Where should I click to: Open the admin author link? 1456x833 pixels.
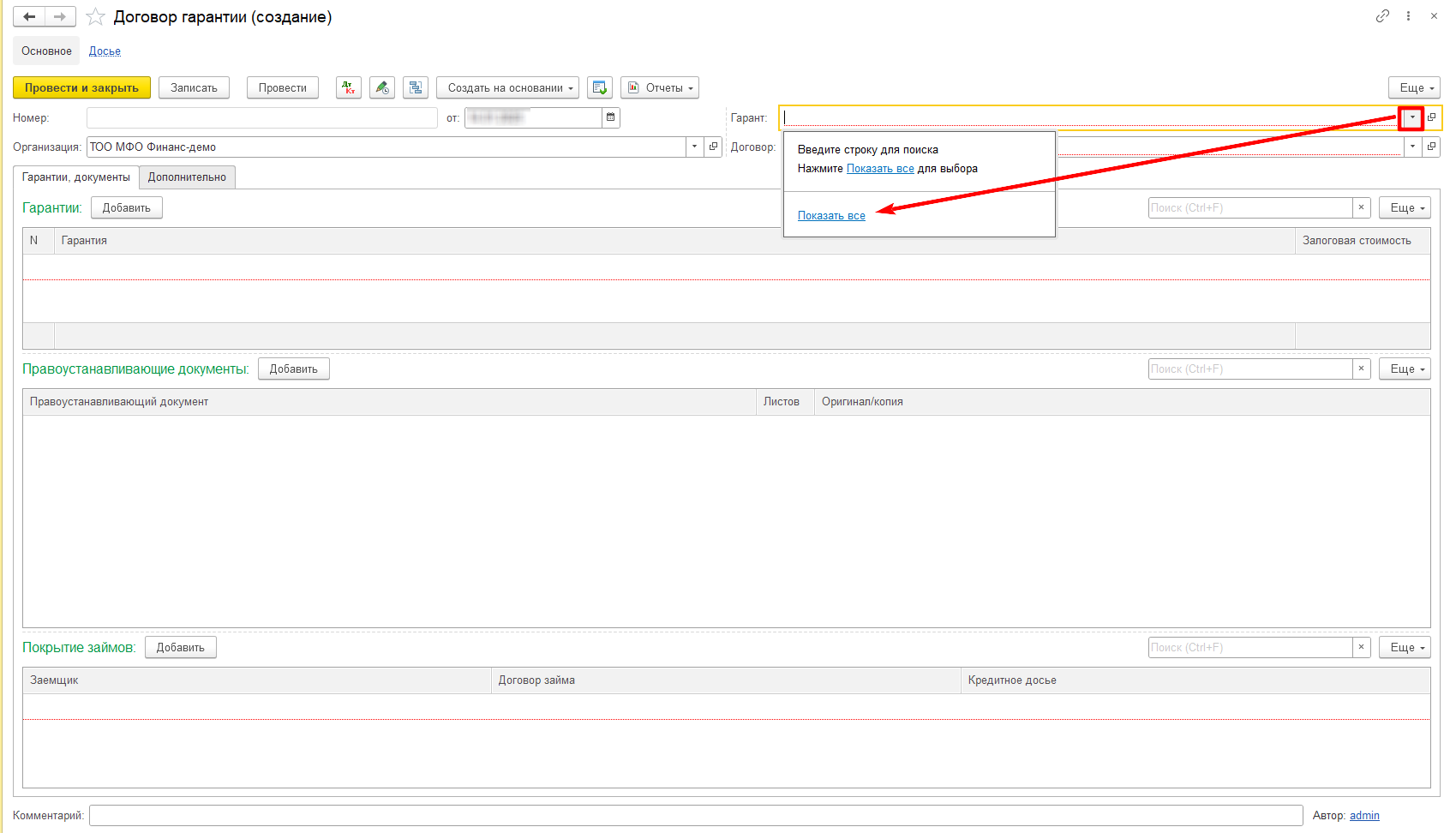click(x=1364, y=815)
